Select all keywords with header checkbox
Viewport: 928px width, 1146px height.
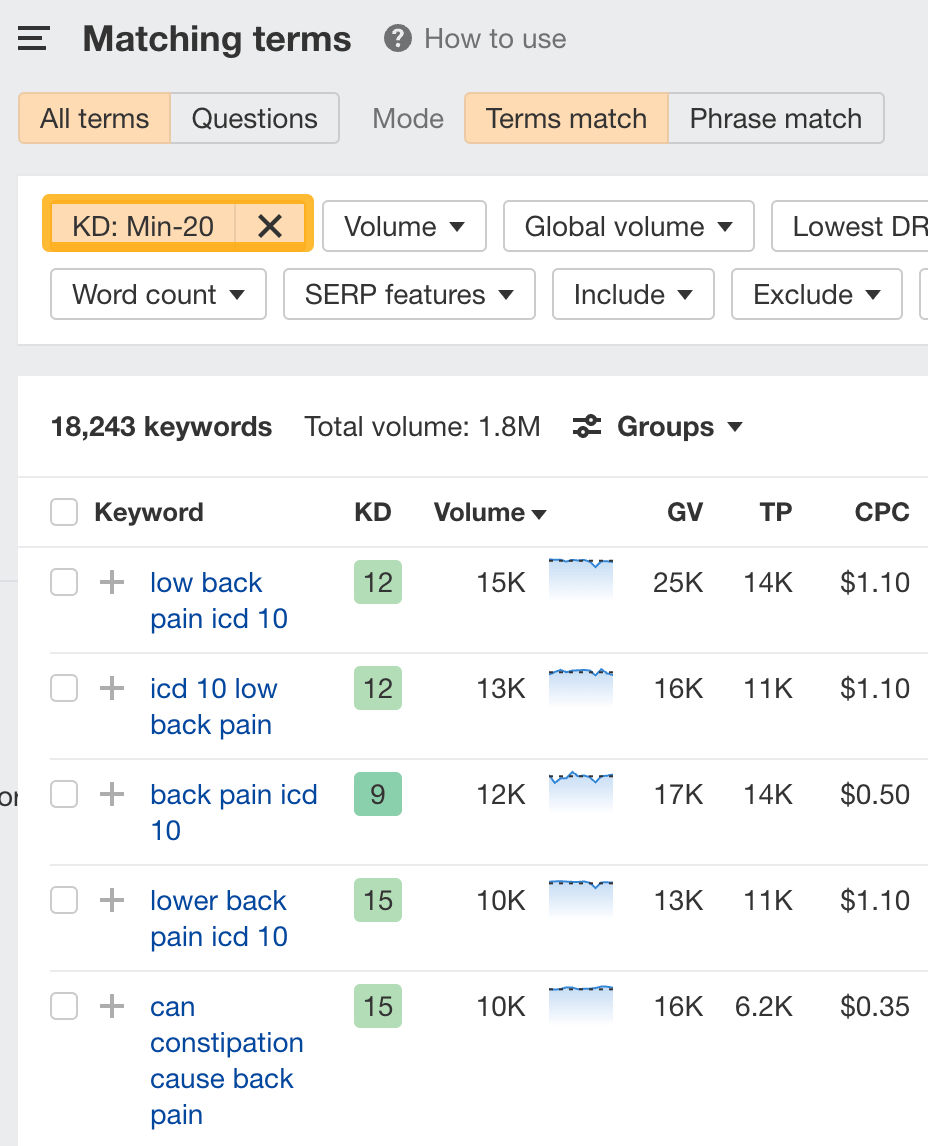pos(63,511)
